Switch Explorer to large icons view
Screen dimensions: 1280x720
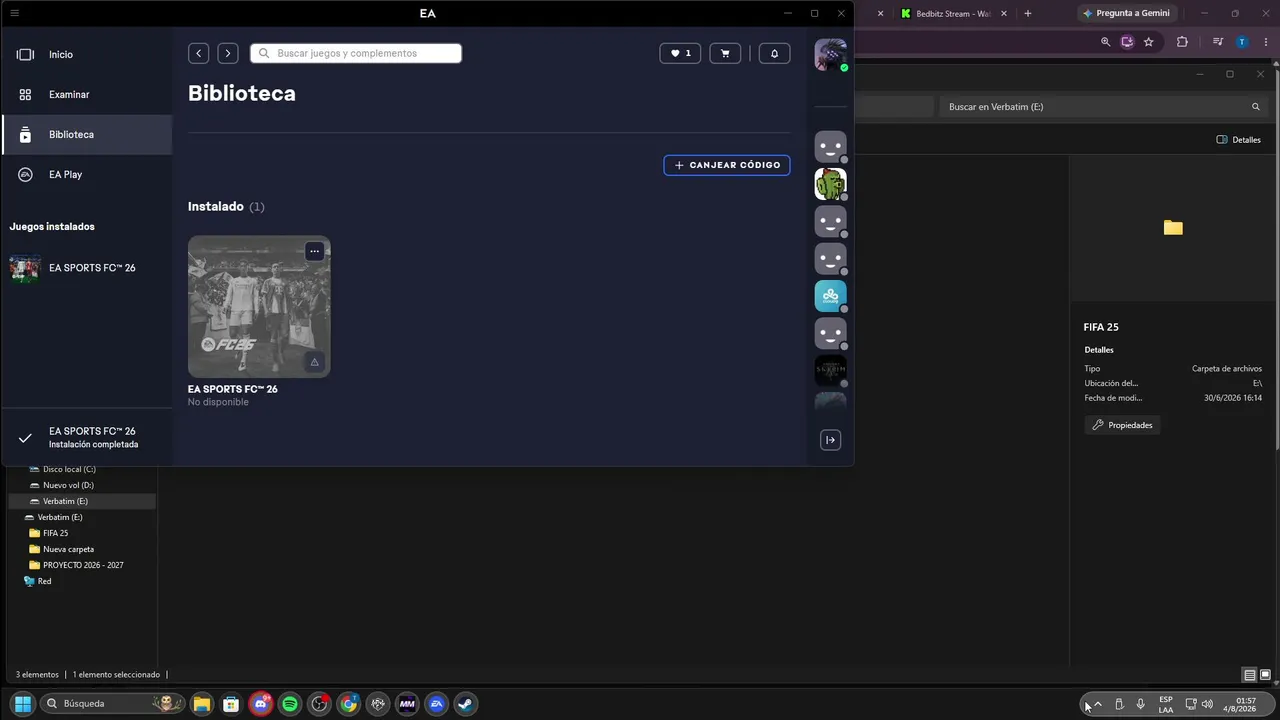pos(1265,675)
